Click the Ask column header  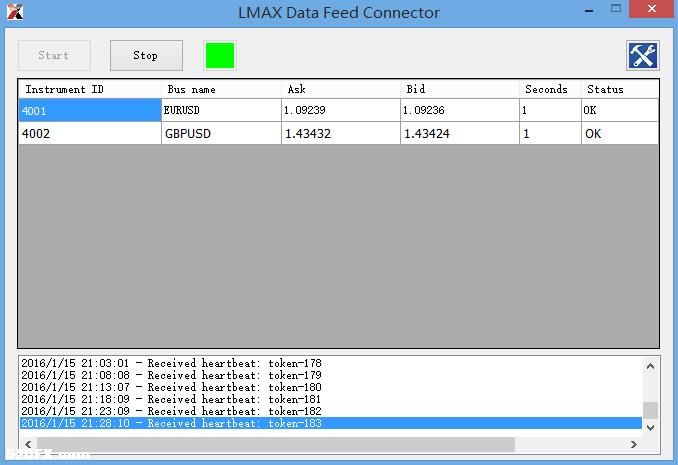click(x=341, y=89)
